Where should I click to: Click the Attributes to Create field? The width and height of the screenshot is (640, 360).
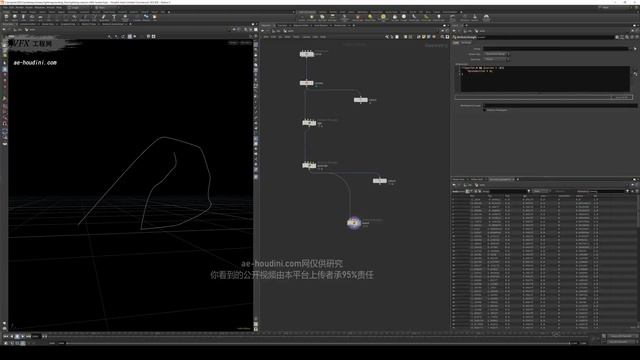coord(560,105)
